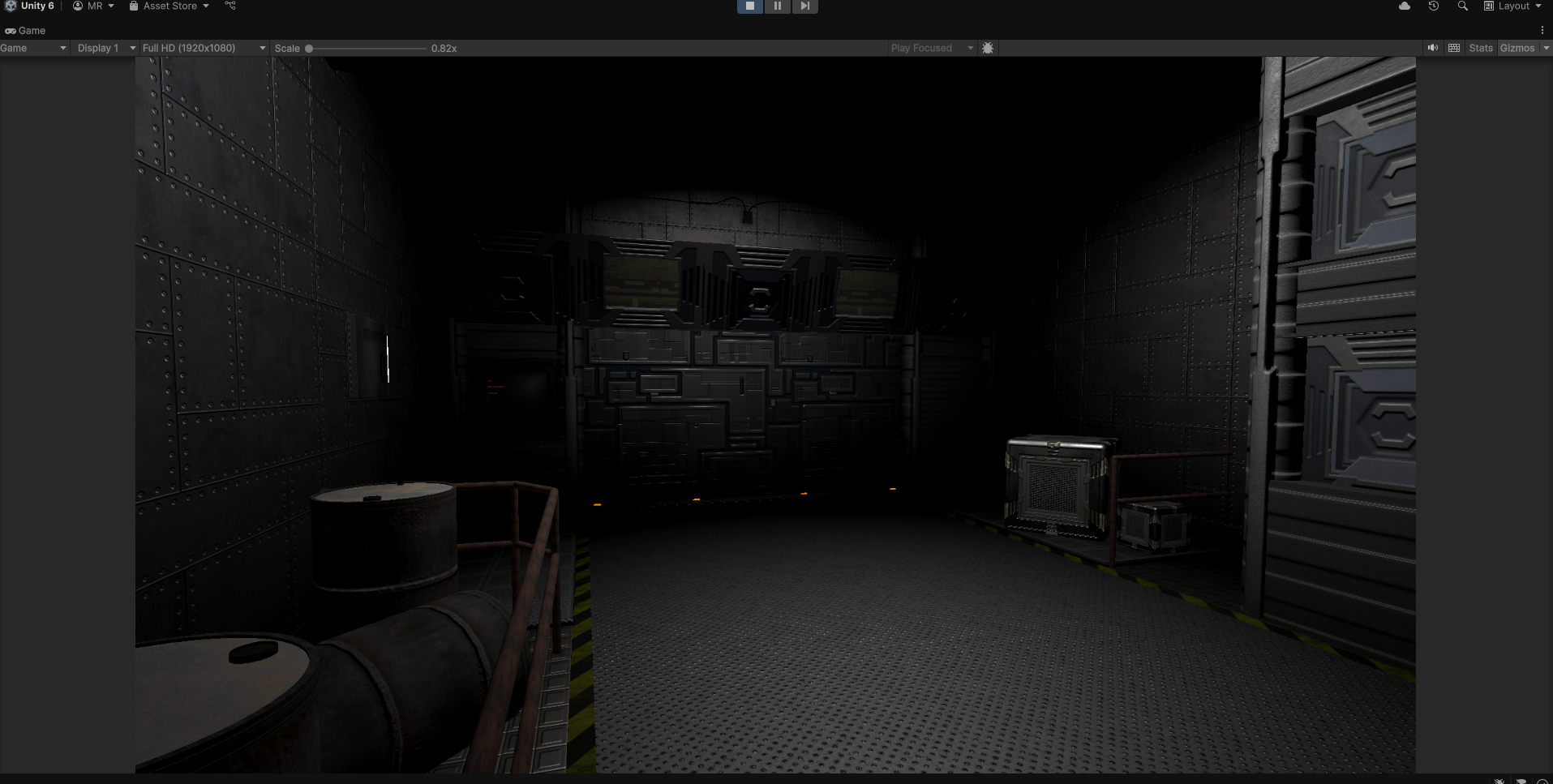
Task: Click the Scale slider handle
Action: point(309,48)
